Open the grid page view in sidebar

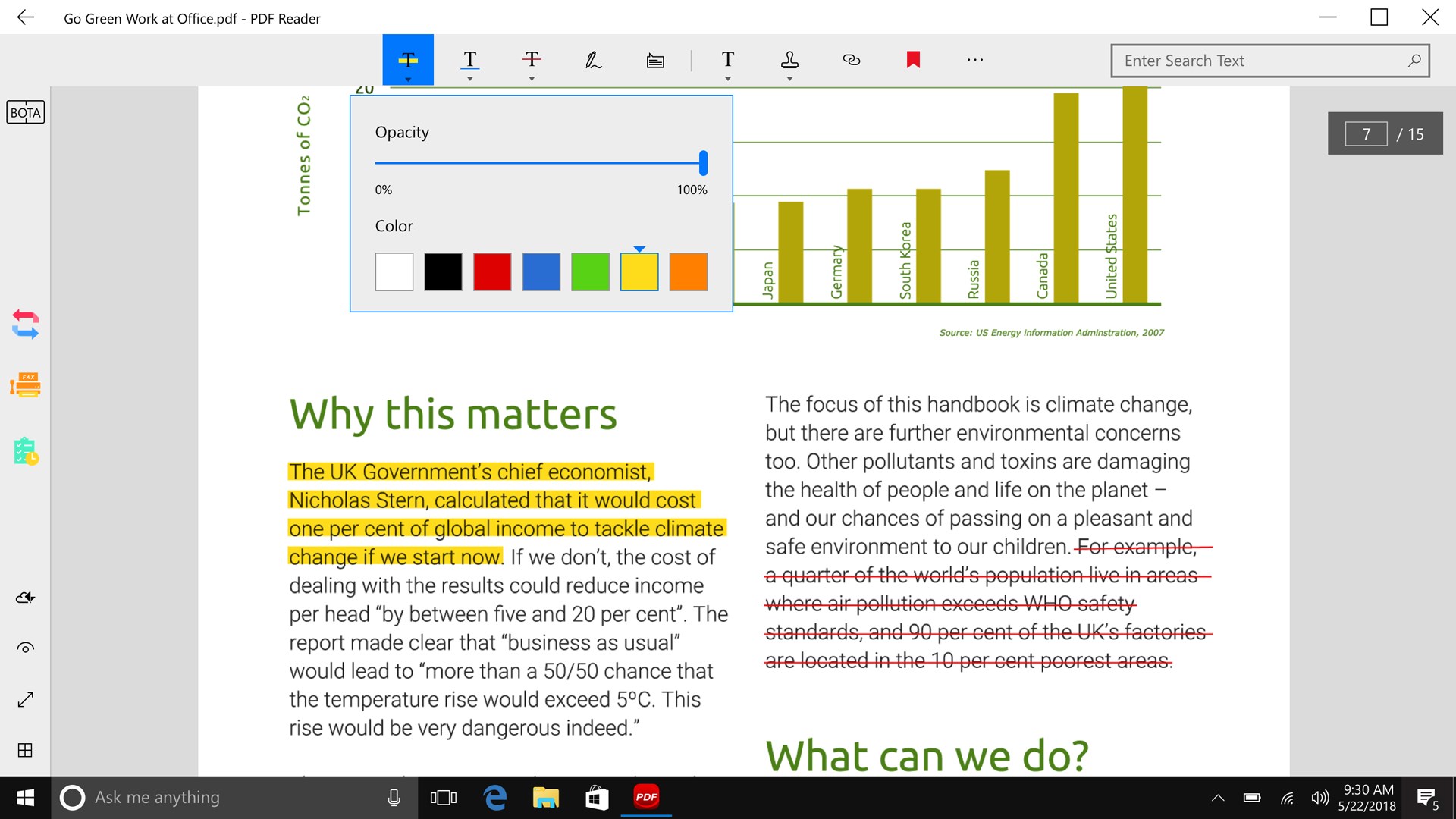click(25, 751)
